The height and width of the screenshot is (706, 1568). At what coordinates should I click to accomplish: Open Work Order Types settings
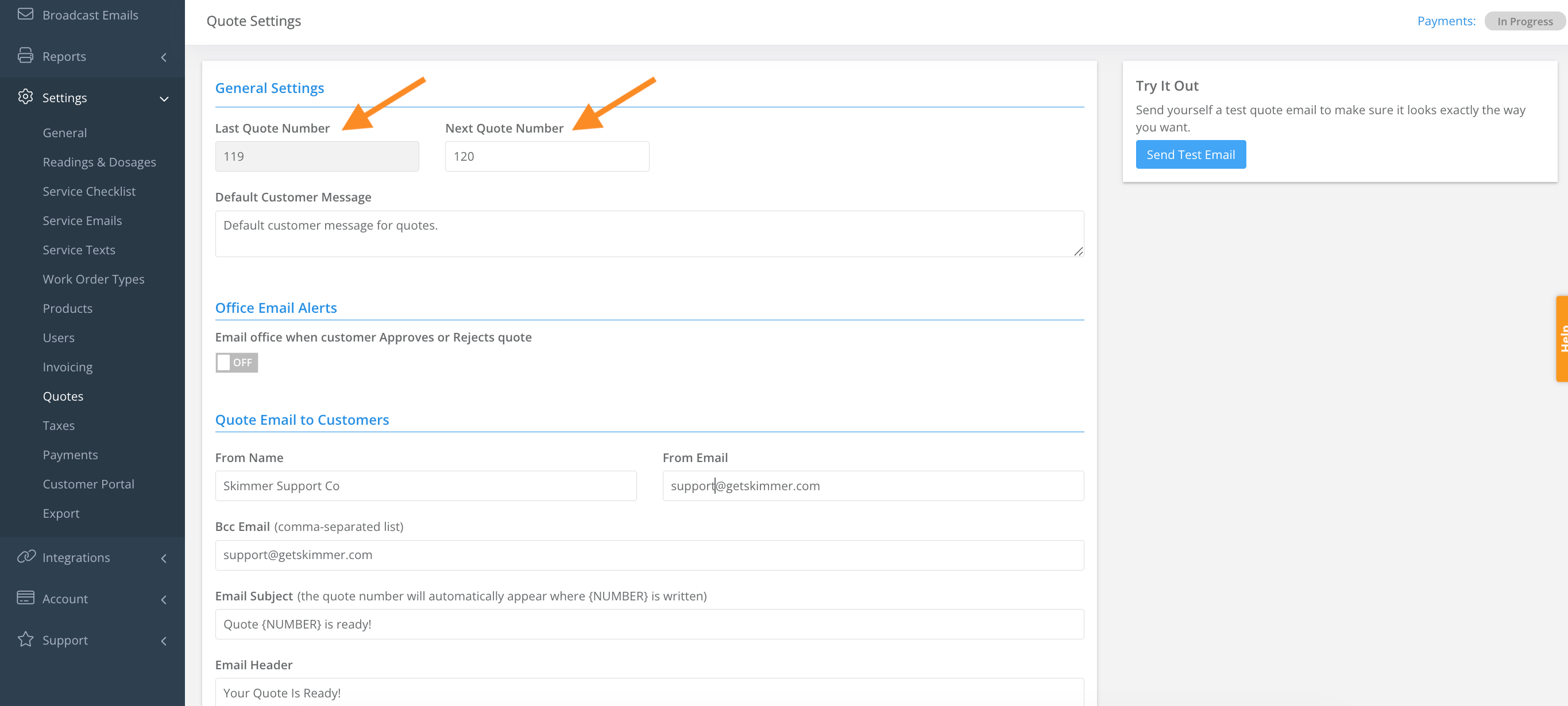(93, 279)
